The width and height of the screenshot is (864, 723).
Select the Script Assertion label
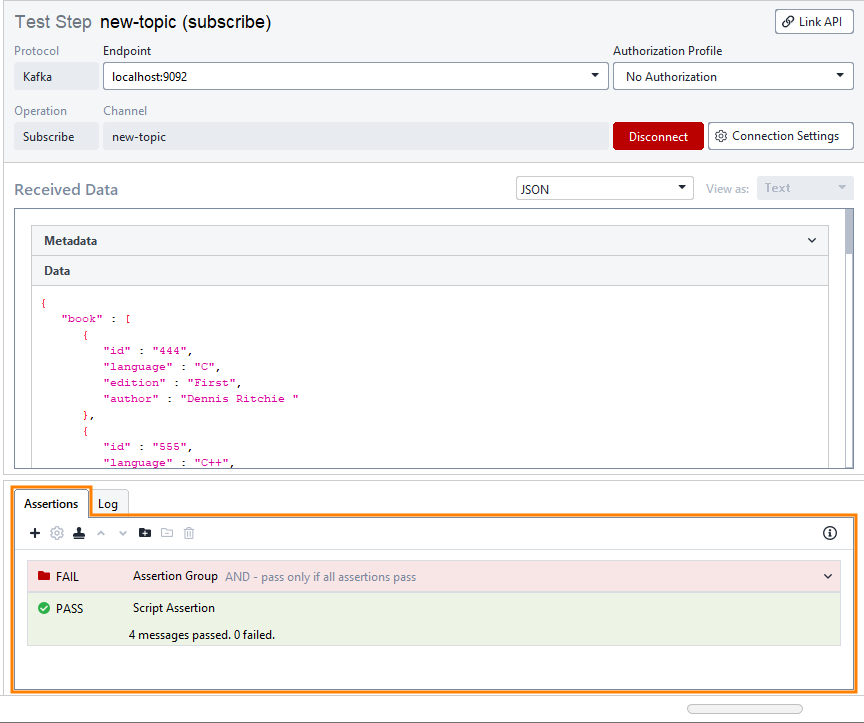pyautogui.click(x=174, y=608)
